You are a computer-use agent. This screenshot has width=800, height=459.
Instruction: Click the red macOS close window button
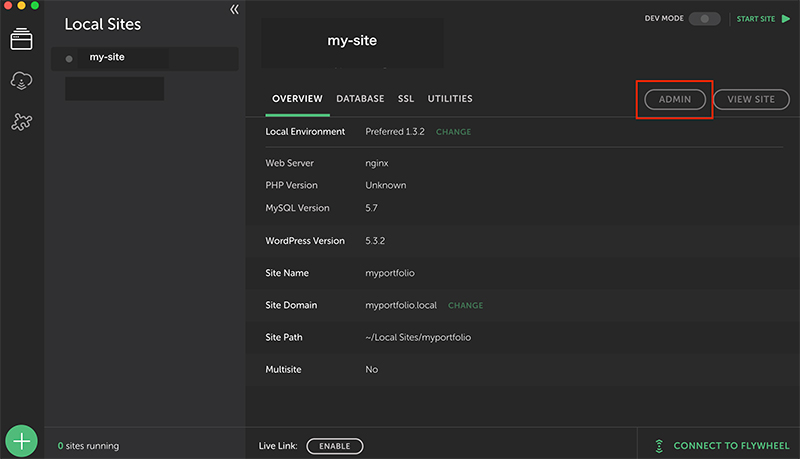click(x=8, y=5)
